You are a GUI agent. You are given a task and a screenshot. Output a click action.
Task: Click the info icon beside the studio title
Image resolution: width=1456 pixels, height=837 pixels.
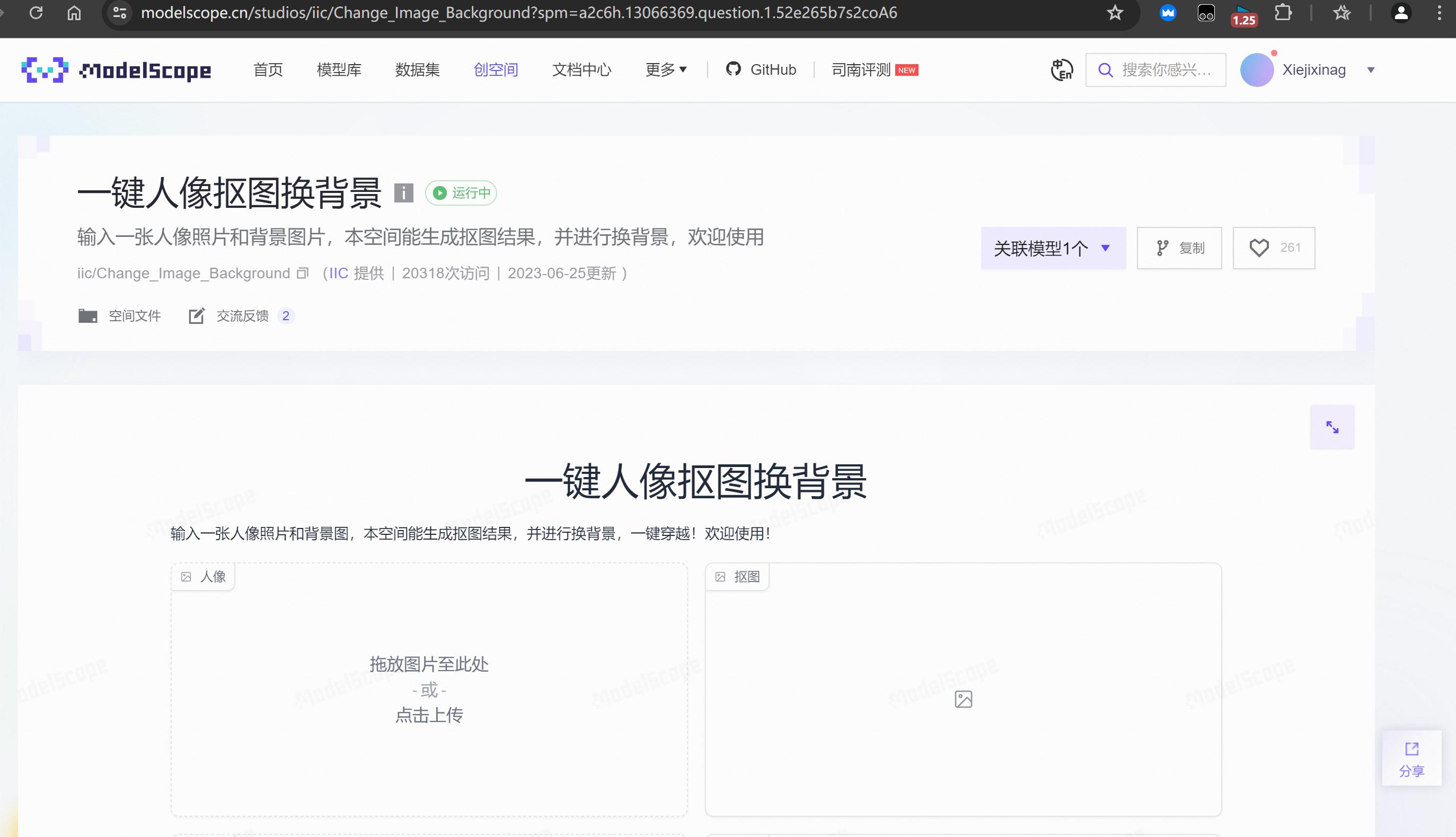(403, 192)
